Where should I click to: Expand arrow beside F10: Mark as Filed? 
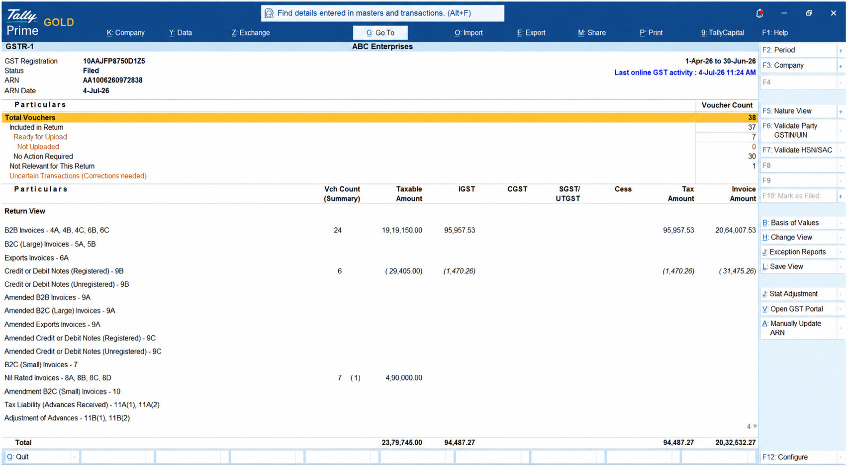841,196
